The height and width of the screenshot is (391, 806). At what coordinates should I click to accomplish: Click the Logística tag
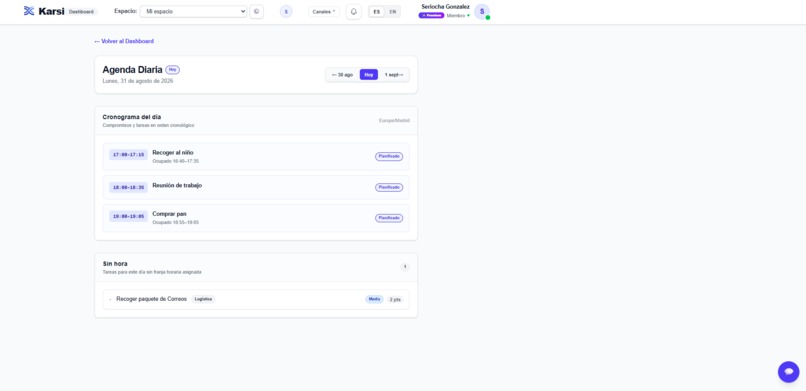(x=204, y=299)
